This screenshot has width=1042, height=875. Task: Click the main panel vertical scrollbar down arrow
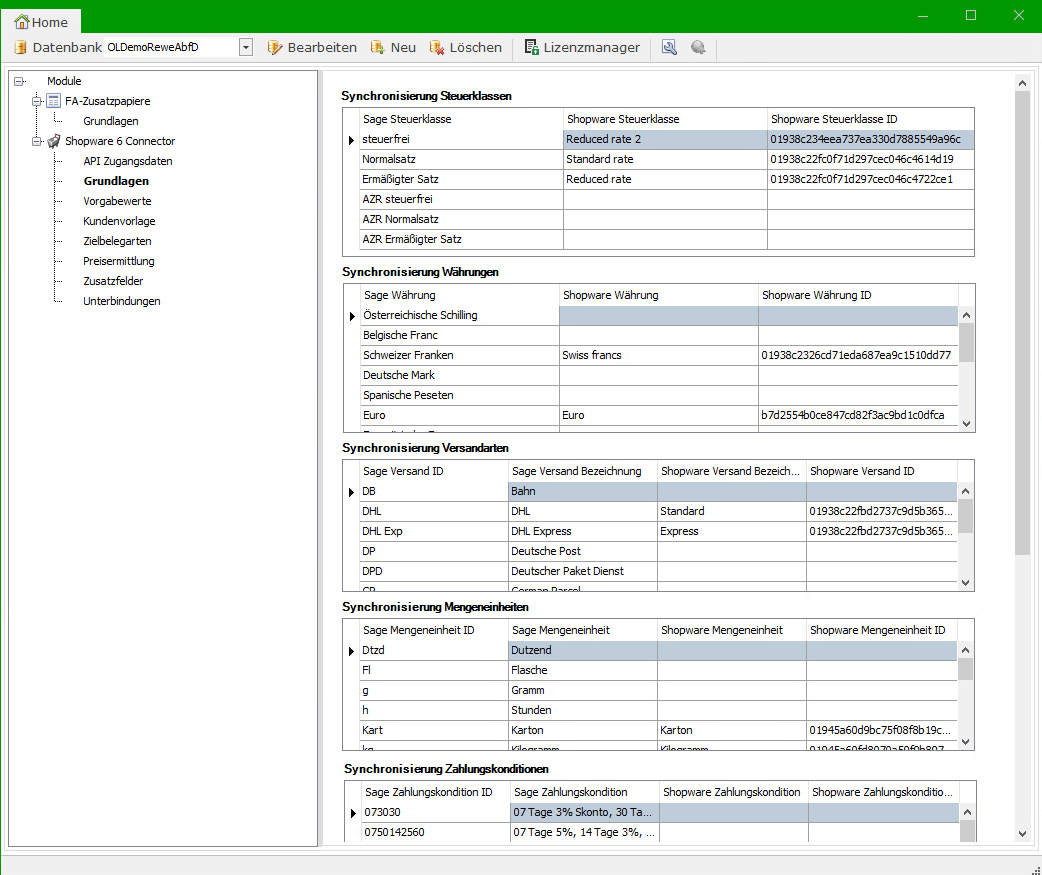1022,833
